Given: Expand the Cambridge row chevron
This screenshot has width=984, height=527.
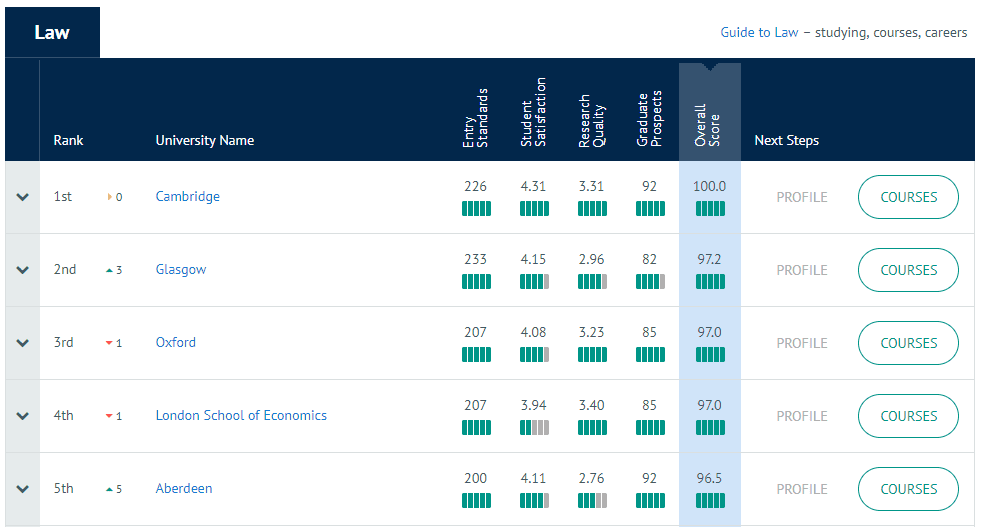Looking at the screenshot, I should point(23,197).
